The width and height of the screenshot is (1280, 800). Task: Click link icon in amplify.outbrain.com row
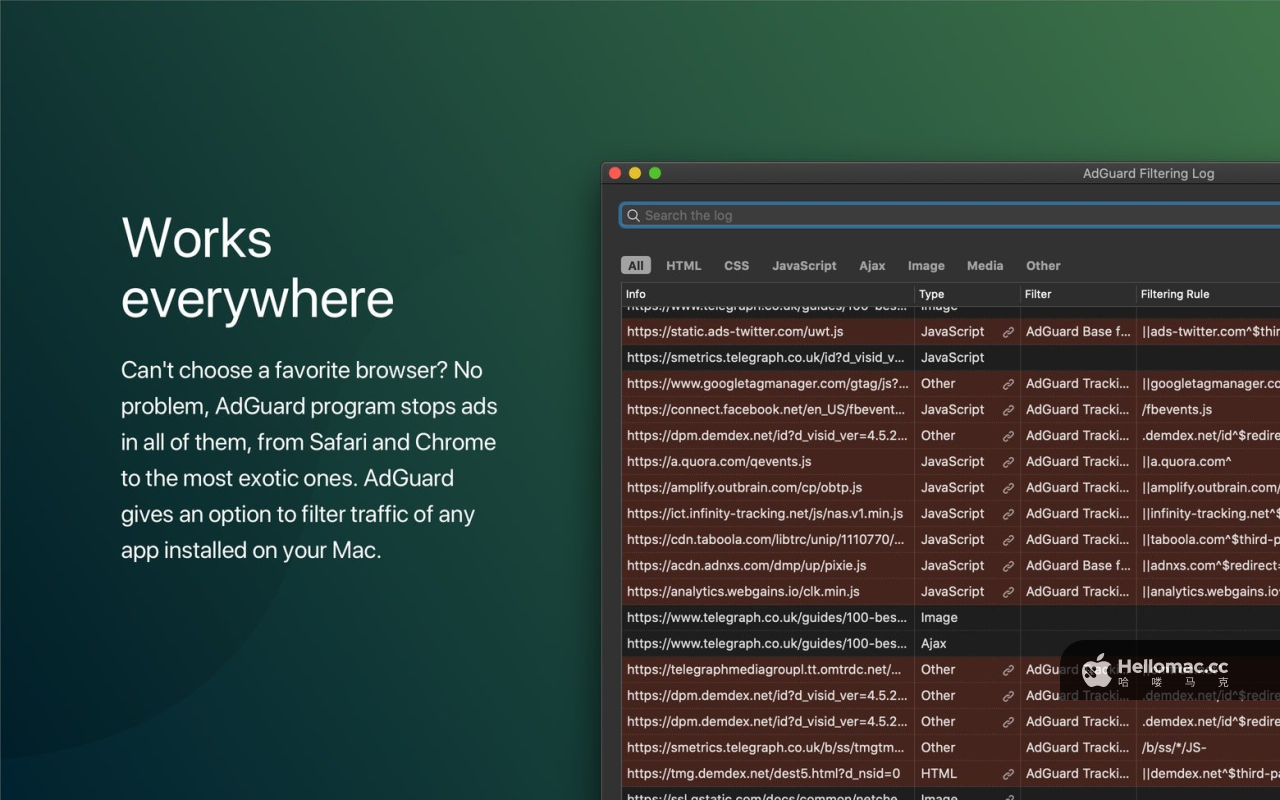pos(1008,488)
